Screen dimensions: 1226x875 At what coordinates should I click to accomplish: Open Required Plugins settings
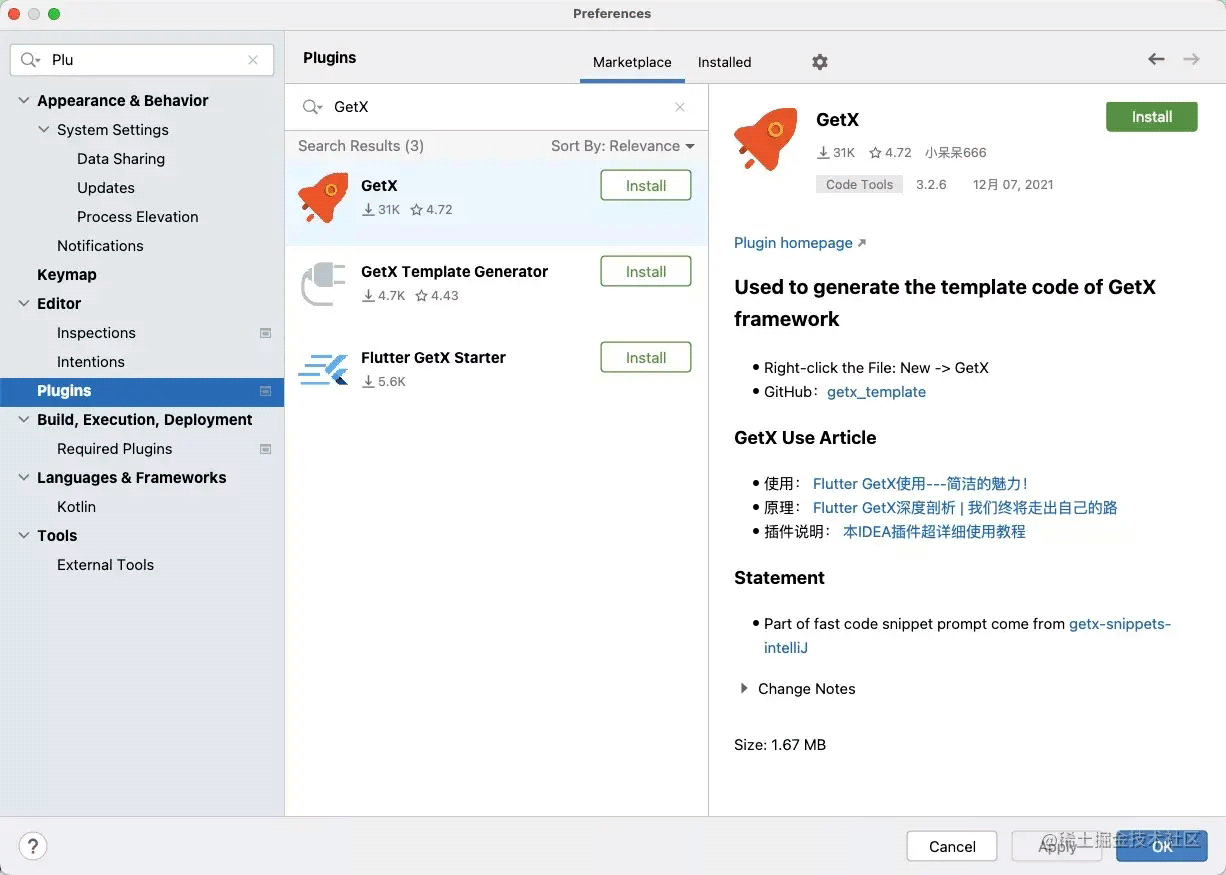point(115,449)
